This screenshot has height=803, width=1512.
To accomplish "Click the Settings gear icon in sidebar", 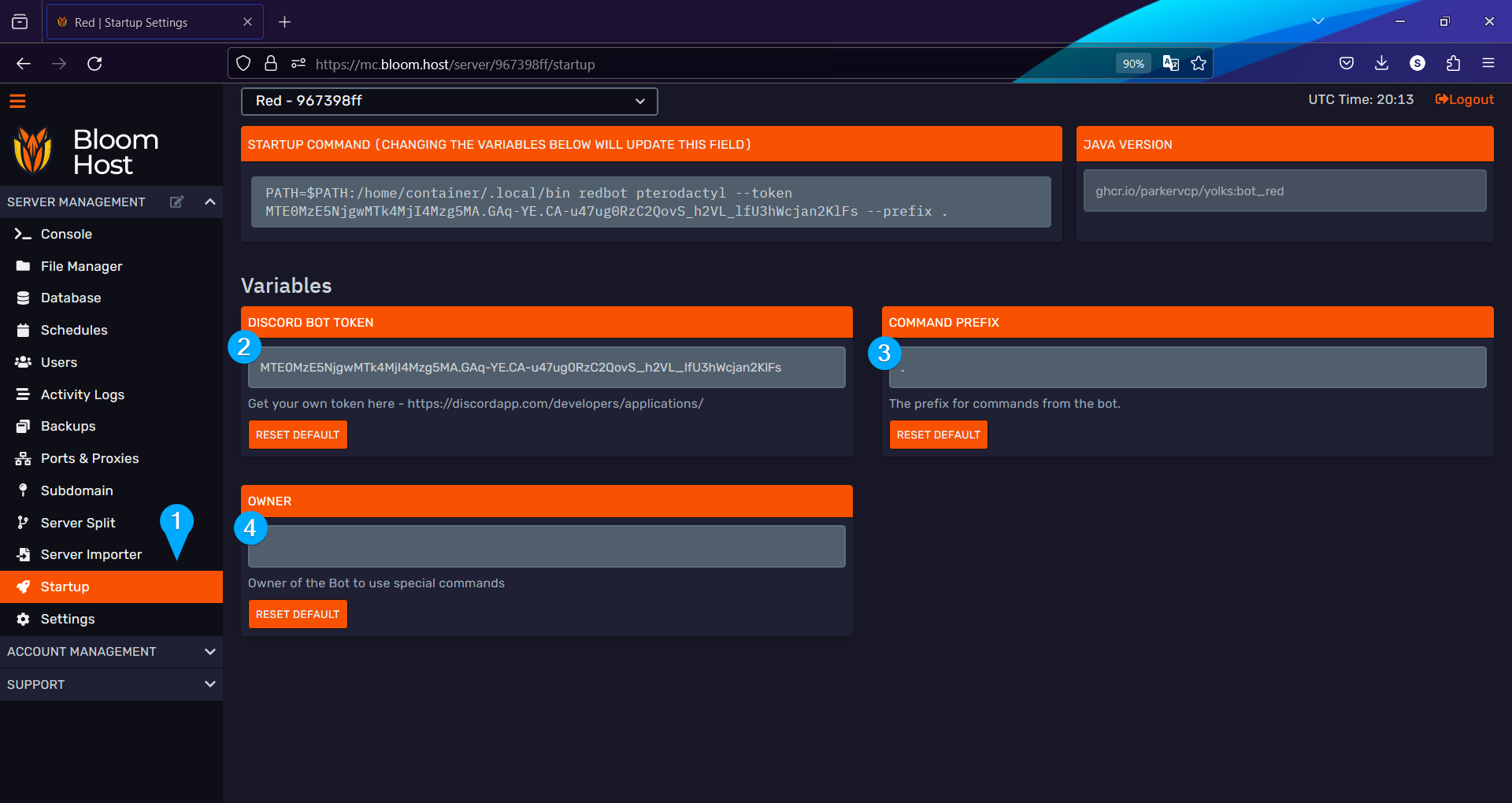I will pyautogui.click(x=23, y=619).
